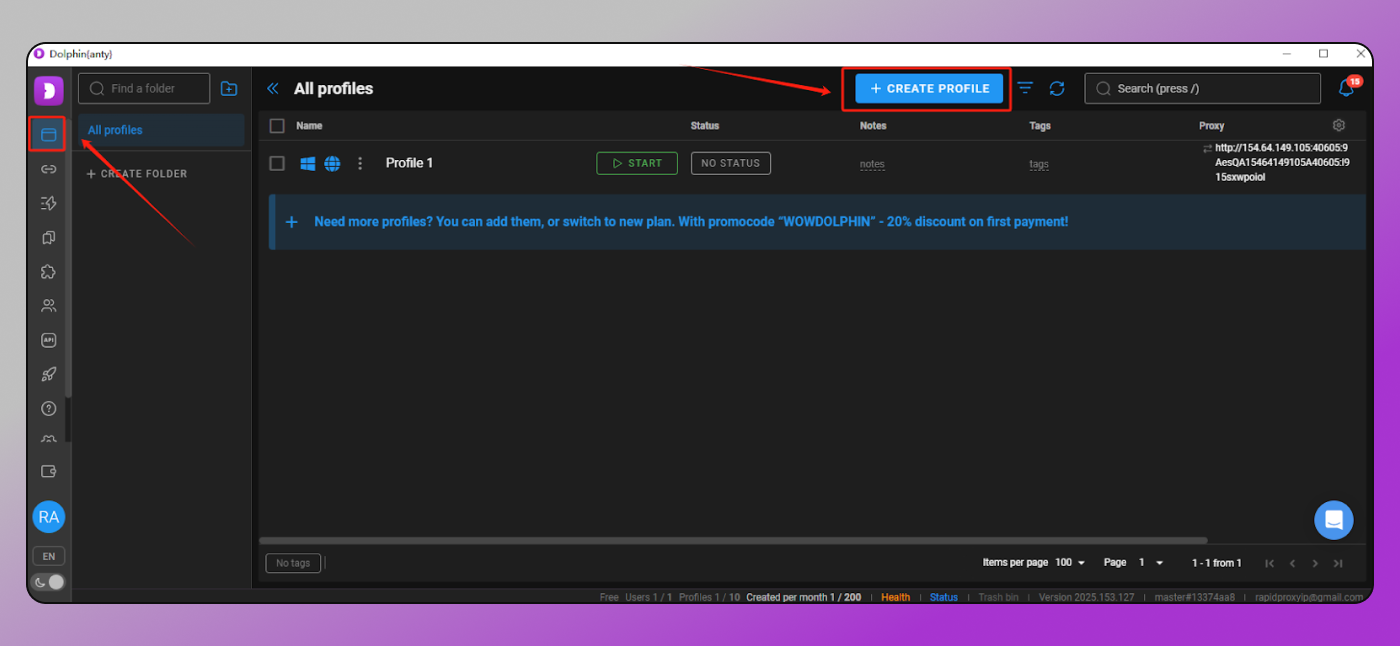Go to last page of profiles
Screen dimensions: 1400x646
[1338, 563]
